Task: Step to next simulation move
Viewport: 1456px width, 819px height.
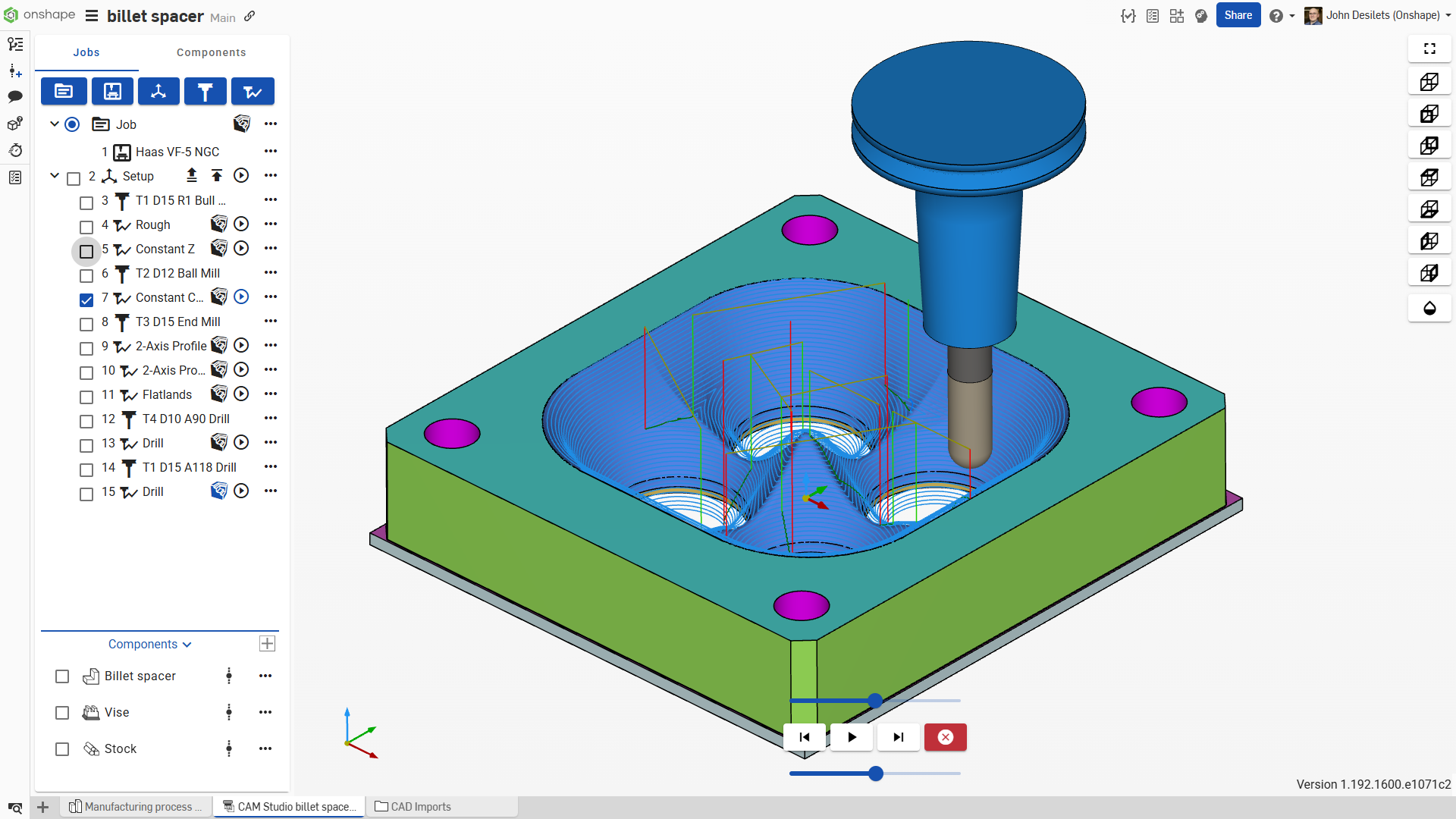Action: [x=899, y=737]
